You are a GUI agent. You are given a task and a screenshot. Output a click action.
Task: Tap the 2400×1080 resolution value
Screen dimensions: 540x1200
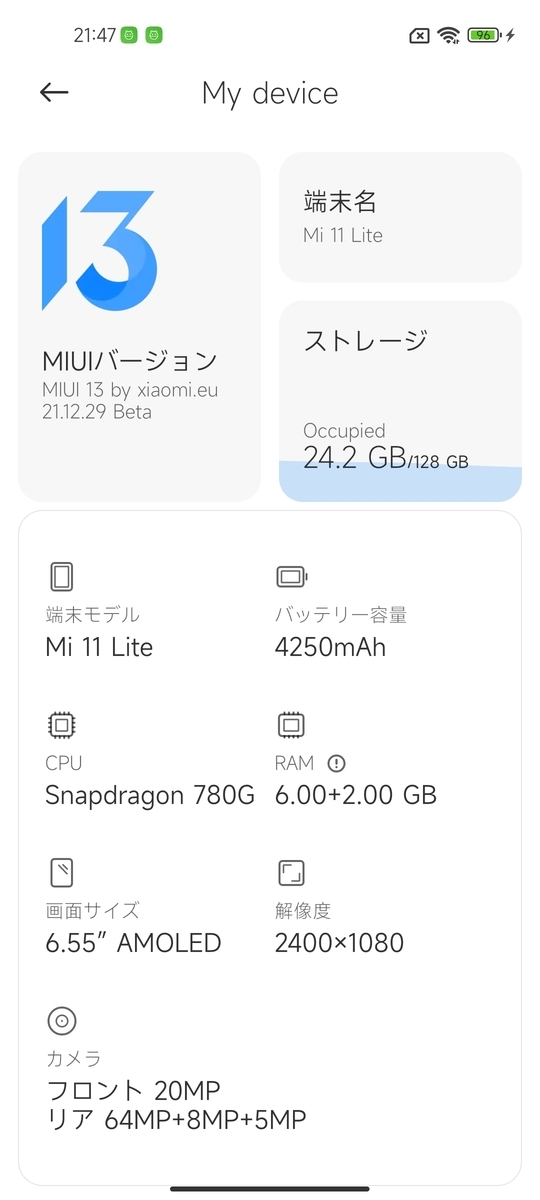pyautogui.click(x=339, y=943)
